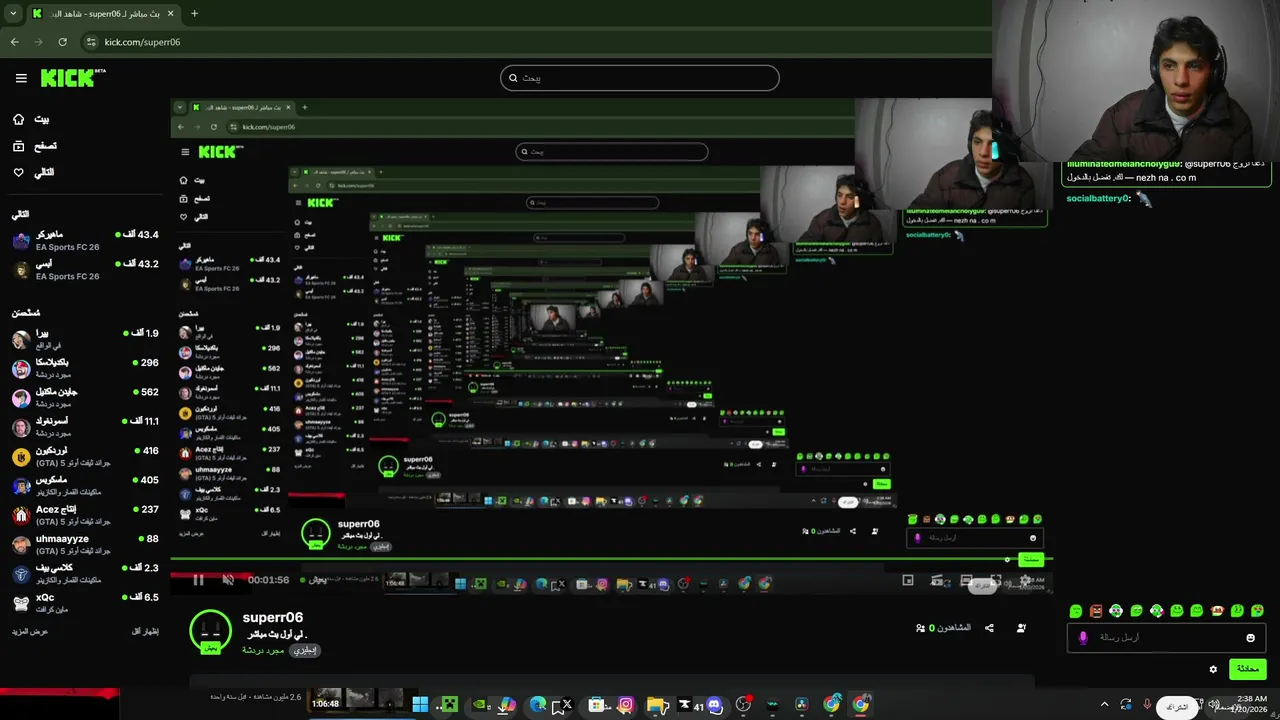This screenshot has width=1280, height=720.
Task: Click the superr06 channel name
Action: tap(273, 618)
